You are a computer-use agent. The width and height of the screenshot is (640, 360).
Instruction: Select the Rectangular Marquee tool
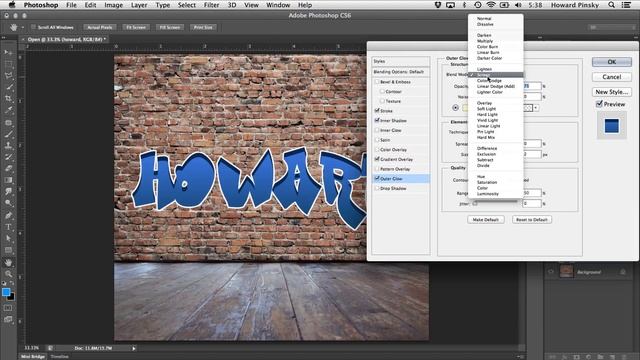tap(8, 64)
